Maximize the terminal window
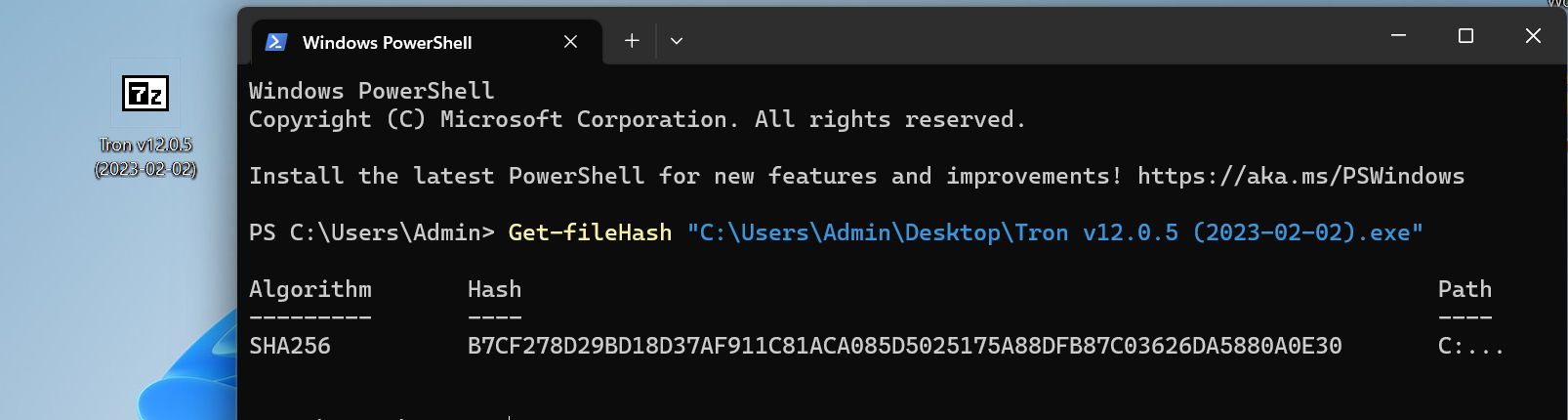Image resolution: width=1568 pixels, height=420 pixels. (x=1465, y=36)
